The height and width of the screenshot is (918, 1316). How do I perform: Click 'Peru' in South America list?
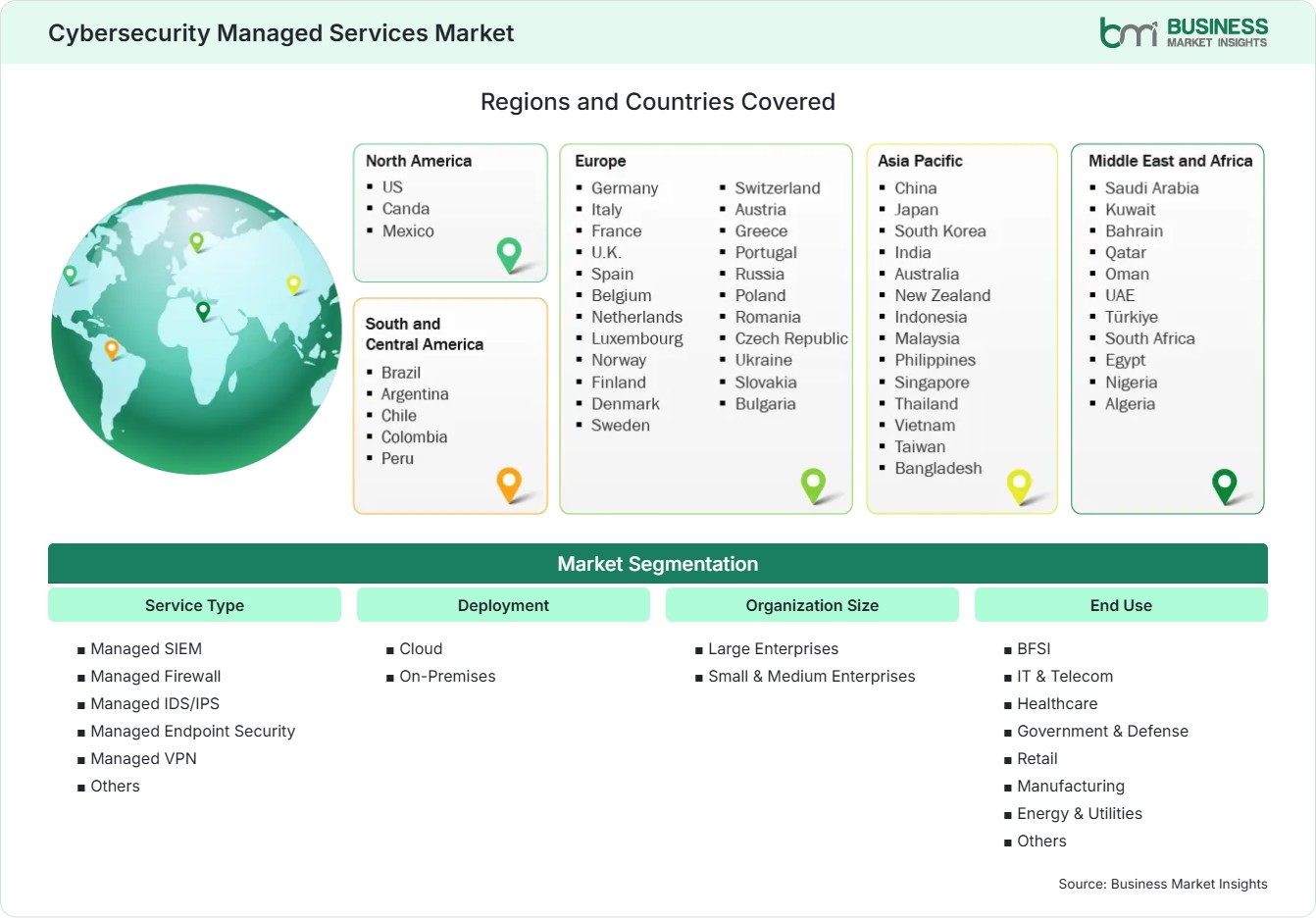(397, 459)
